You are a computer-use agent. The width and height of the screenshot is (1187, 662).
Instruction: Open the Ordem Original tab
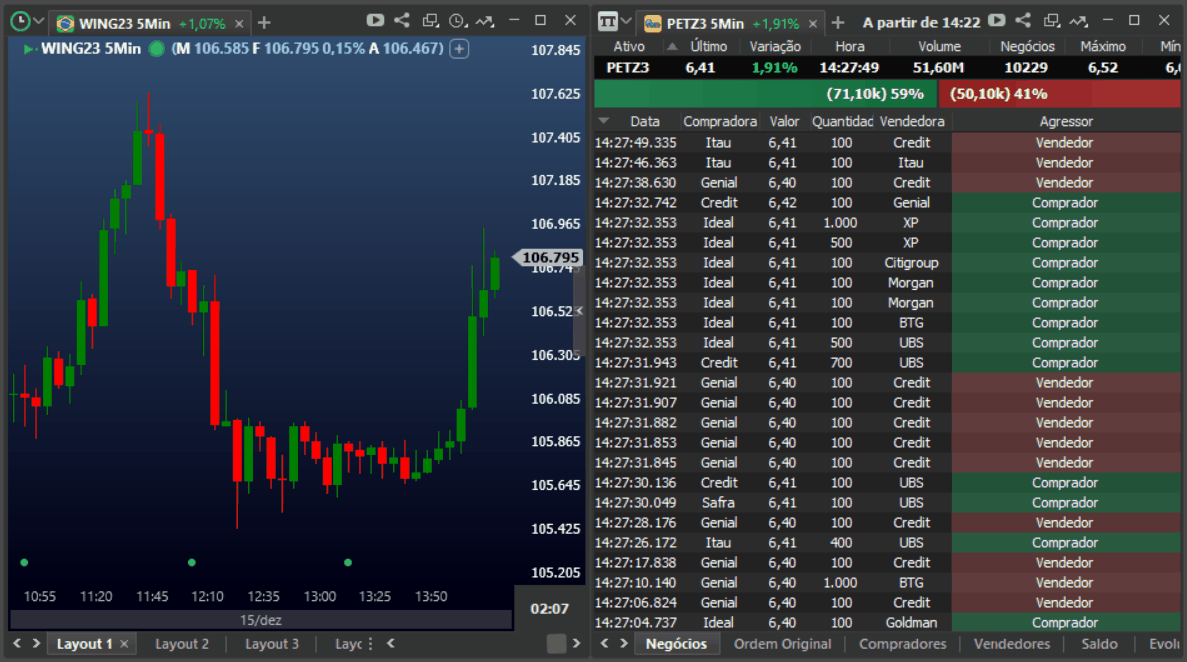tap(782, 644)
